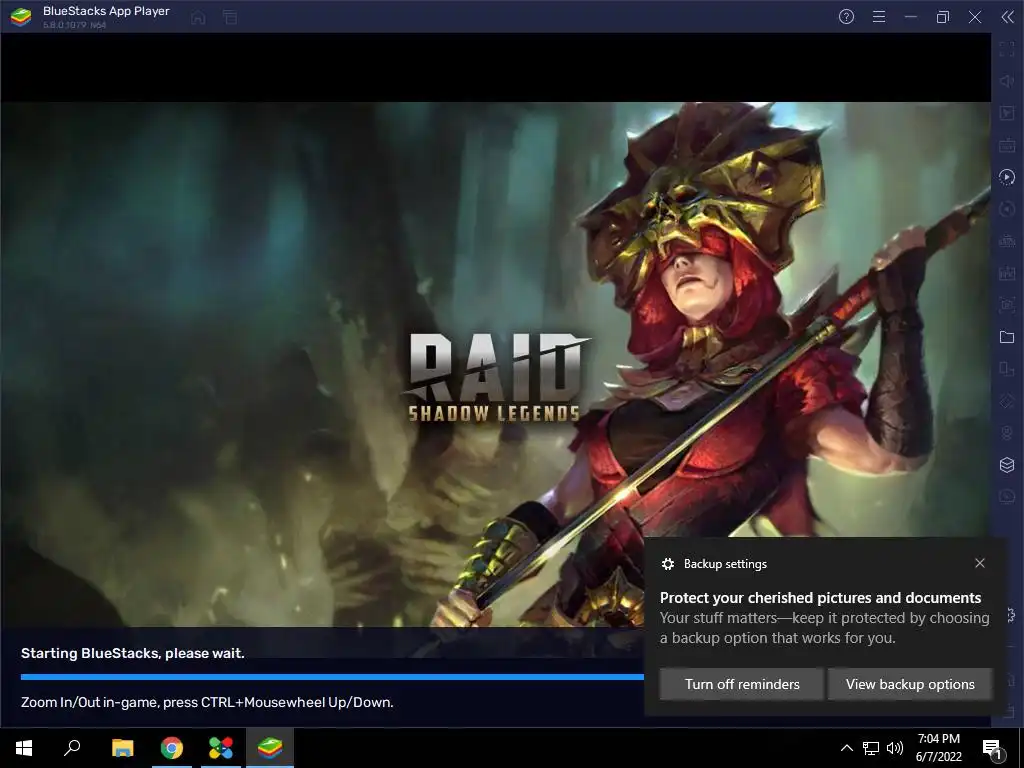Image resolution: width=1024 pixels, height=768 pixels.
Task: Take a screenshot using sidebar camera-frame icon
Action: (1007, 305)
